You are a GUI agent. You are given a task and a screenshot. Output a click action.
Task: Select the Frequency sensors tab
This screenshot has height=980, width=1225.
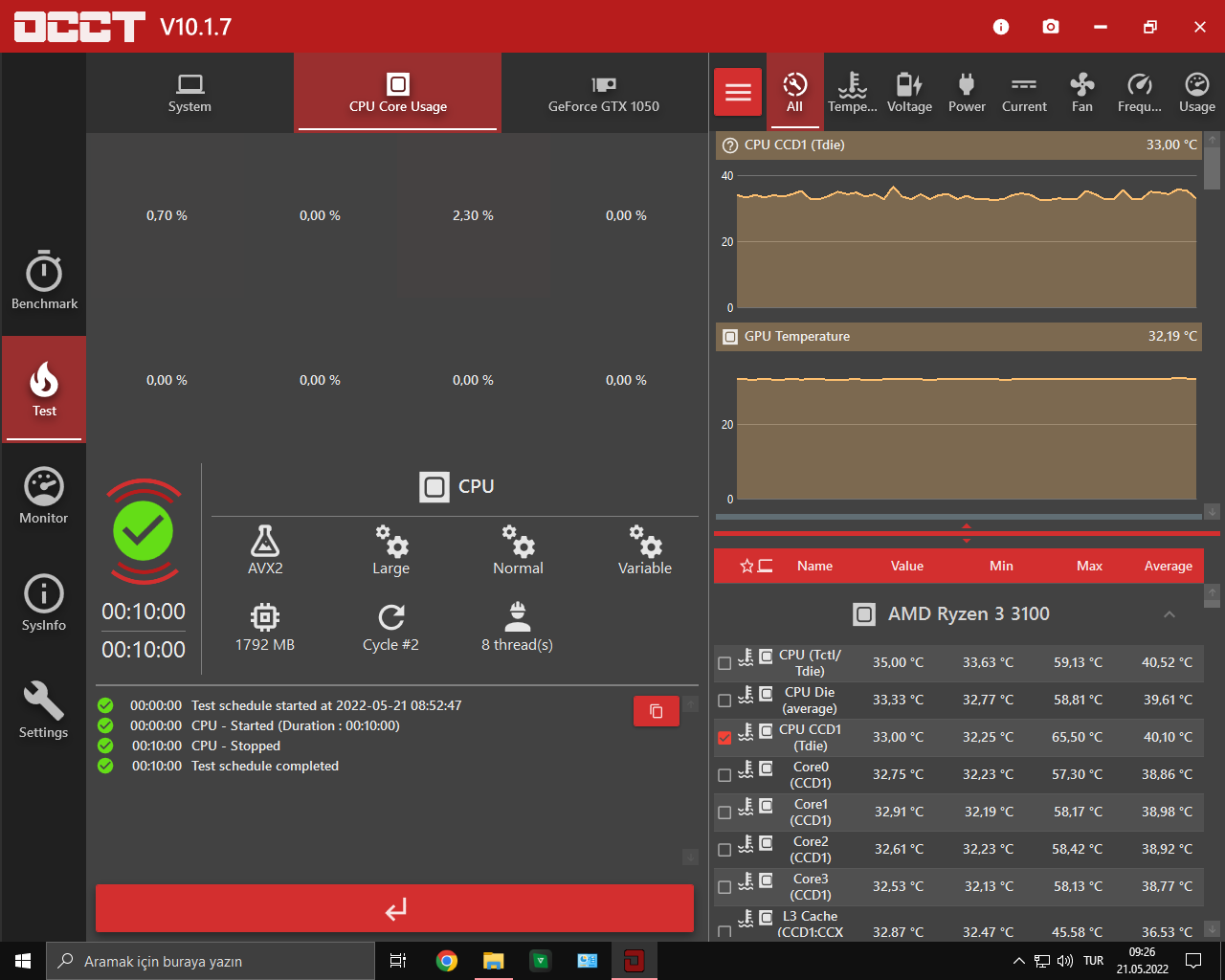[x=1140, y=93]
